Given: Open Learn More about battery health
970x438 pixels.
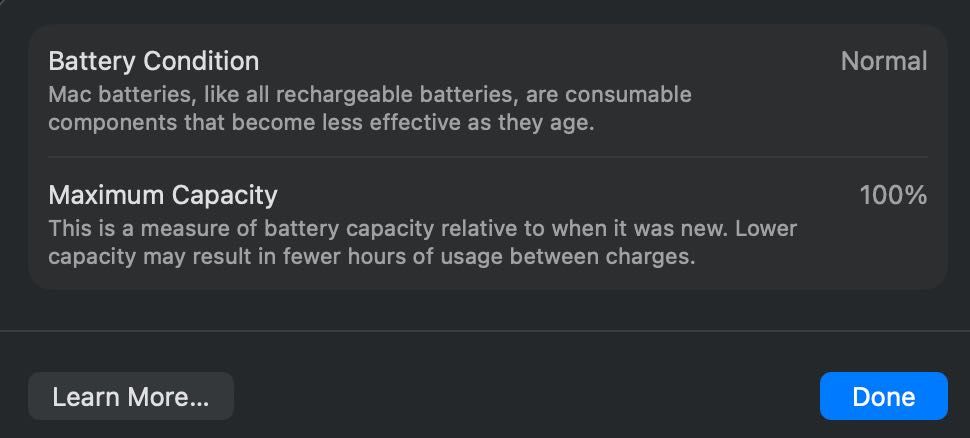Looking at the screenshot, I should (131, 396).
